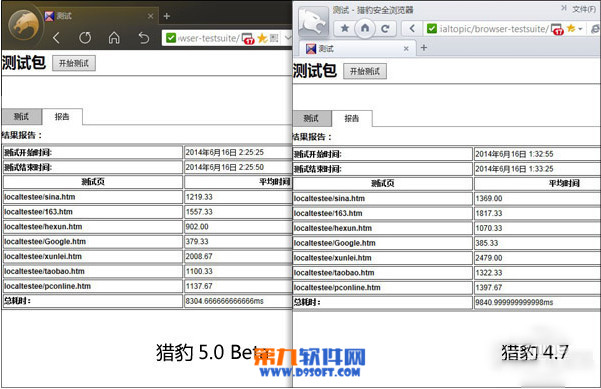
Task: Click the cheetah logo in the left browser
Action: pyautogui.click(x=24, y=25)
